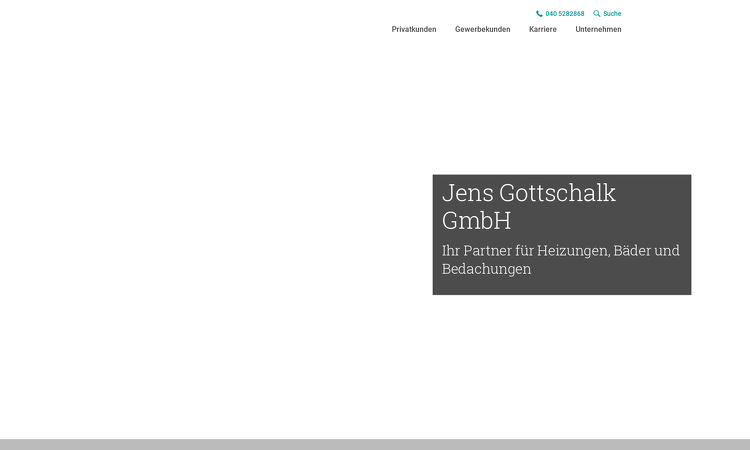Click the Jens Gottschalk GmbH heading

529,207
